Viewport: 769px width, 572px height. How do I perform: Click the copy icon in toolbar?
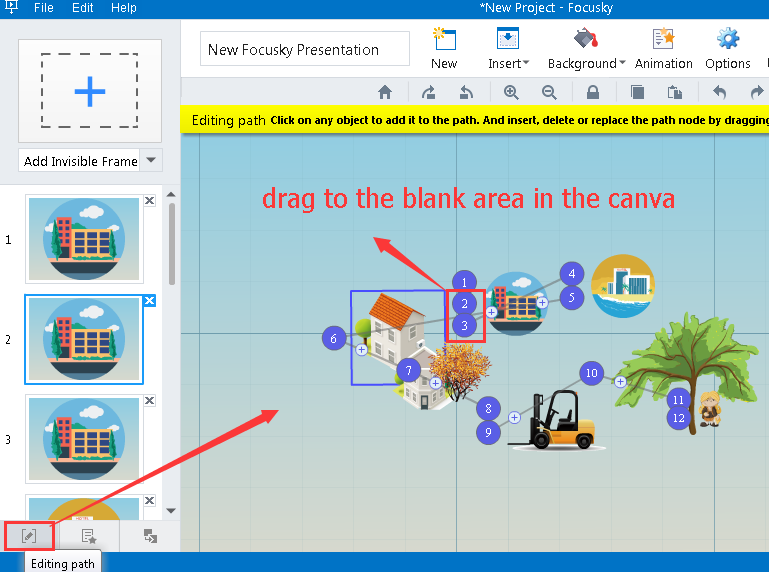pyautogui.click(x=637, y=92)
